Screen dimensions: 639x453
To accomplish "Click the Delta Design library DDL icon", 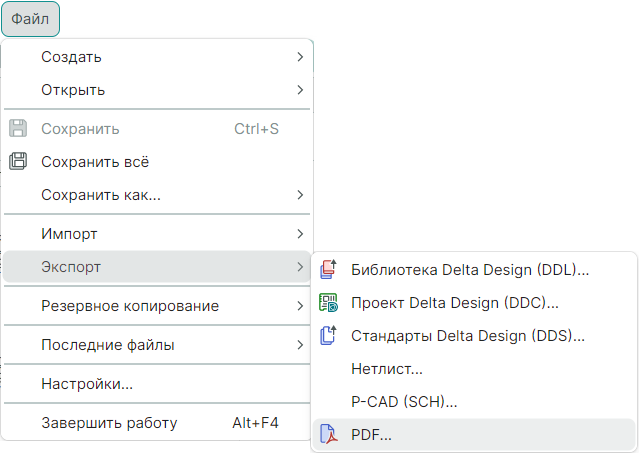I will coord(328,269).
